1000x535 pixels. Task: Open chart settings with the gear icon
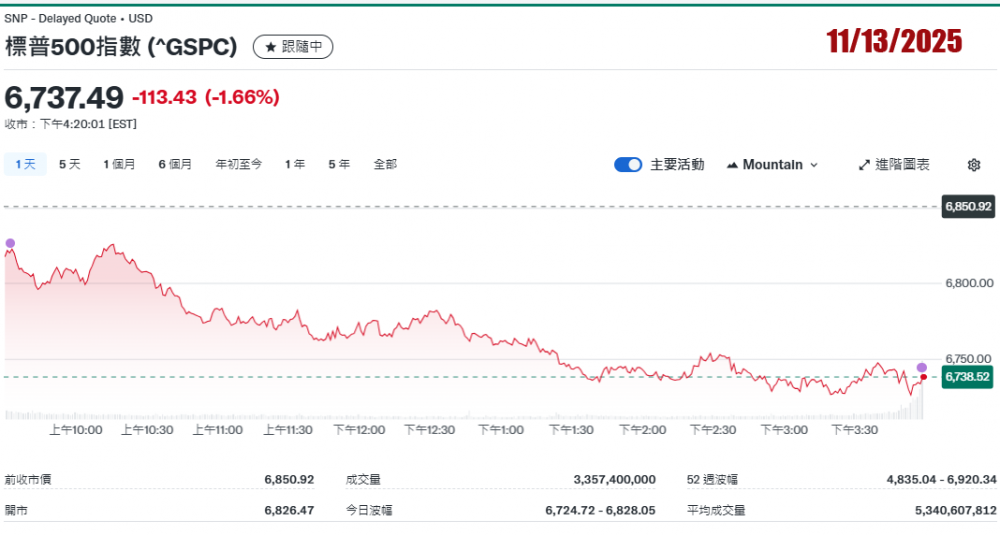[974, 165]
